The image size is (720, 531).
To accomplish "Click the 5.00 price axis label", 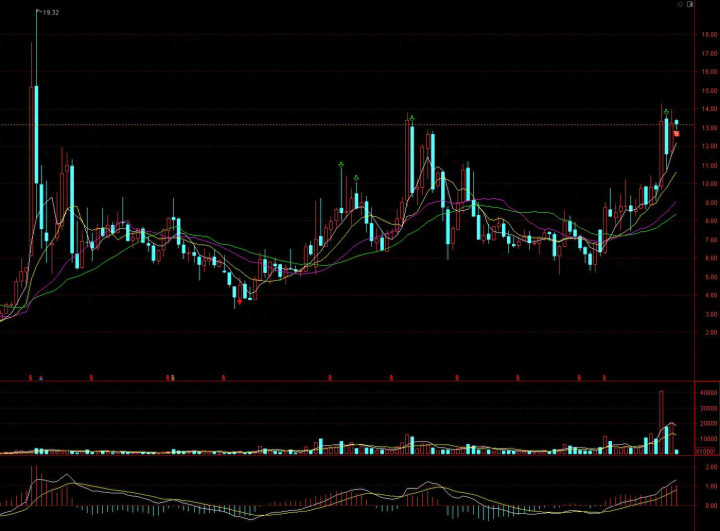I will 711,277.
